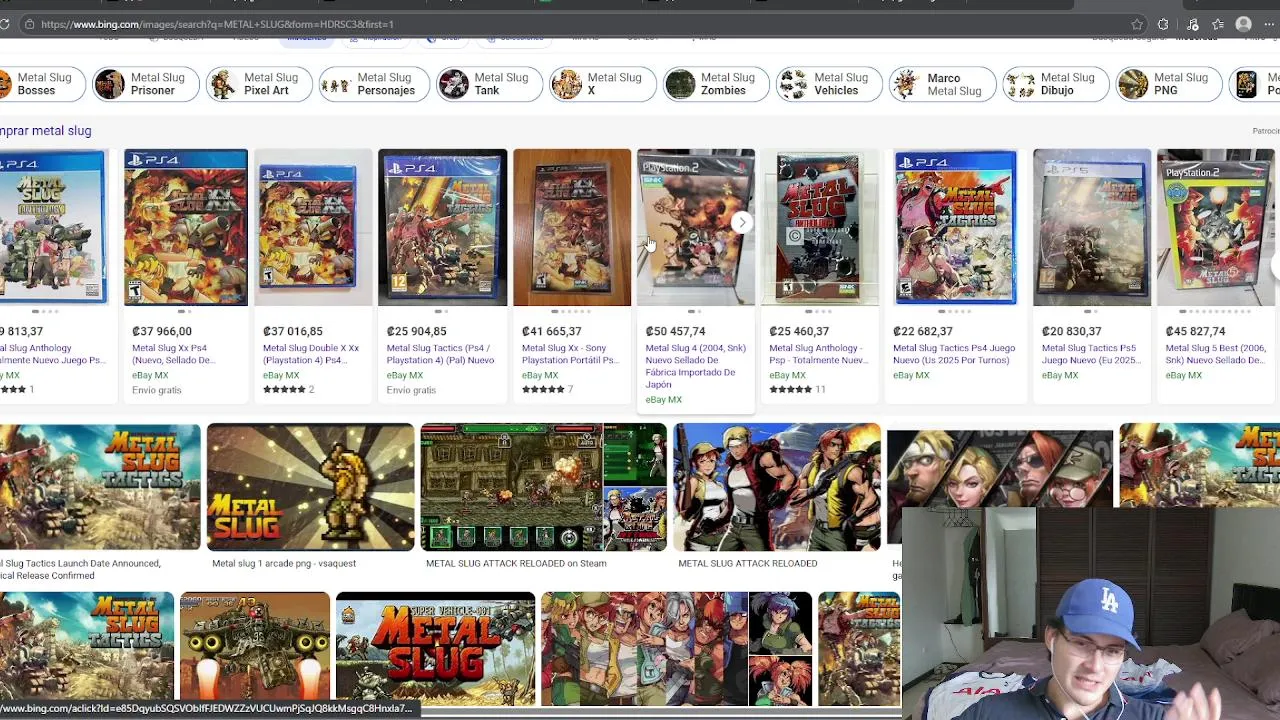Click the ₡41 665,37 price
This screenshot has height=720, width=1280.
click(551, 331)
